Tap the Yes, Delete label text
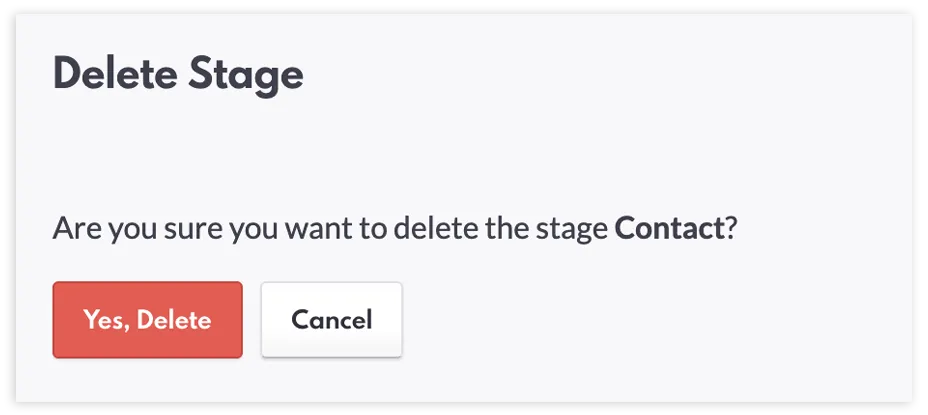 pos(147,320)
